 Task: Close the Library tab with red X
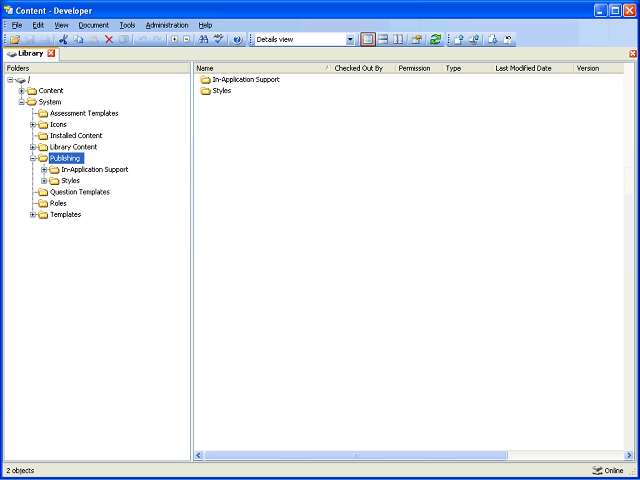pos(51,53)
